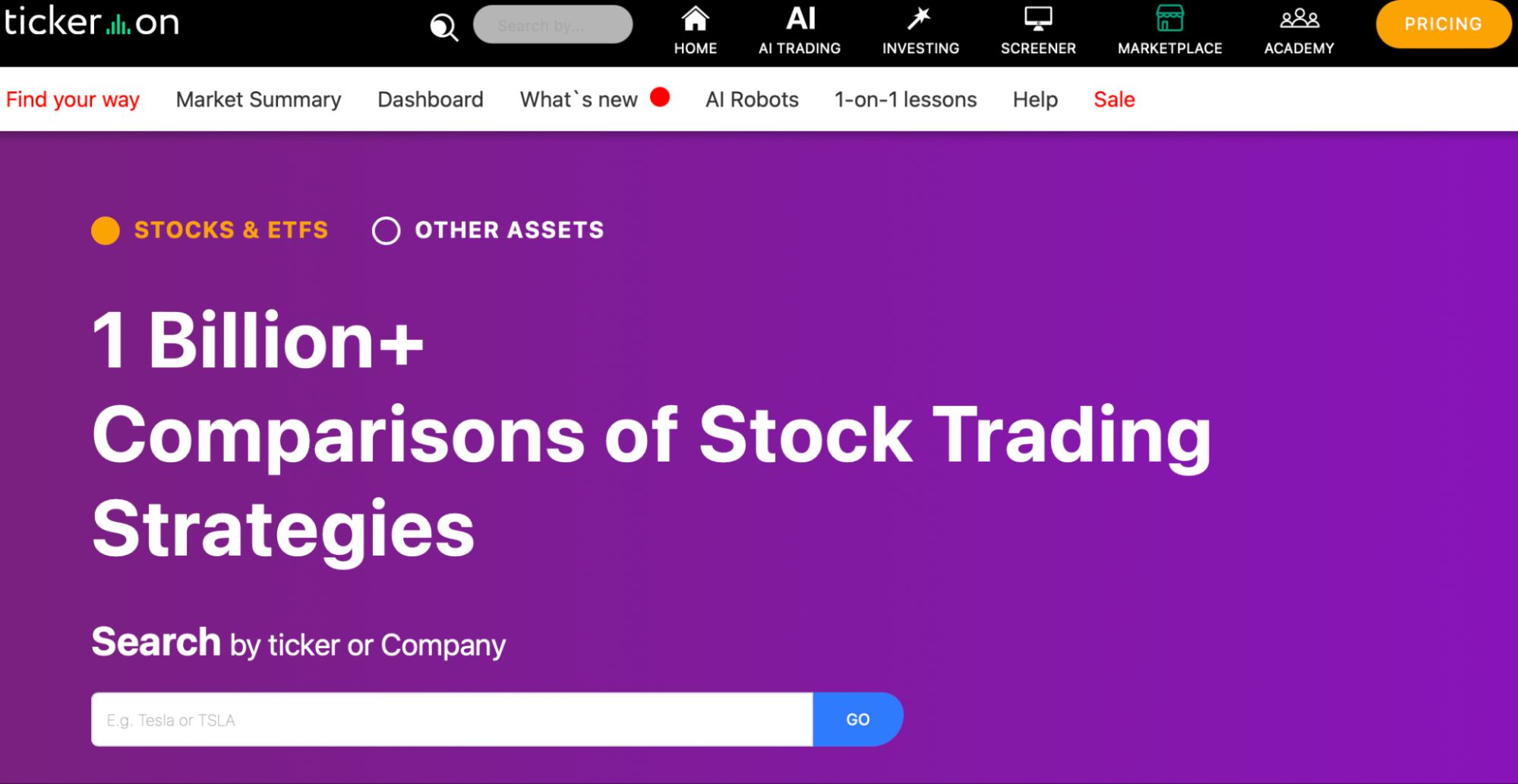Focus the ticker or company search field
Screen dimensions: 1518x784
coord(452,719)
